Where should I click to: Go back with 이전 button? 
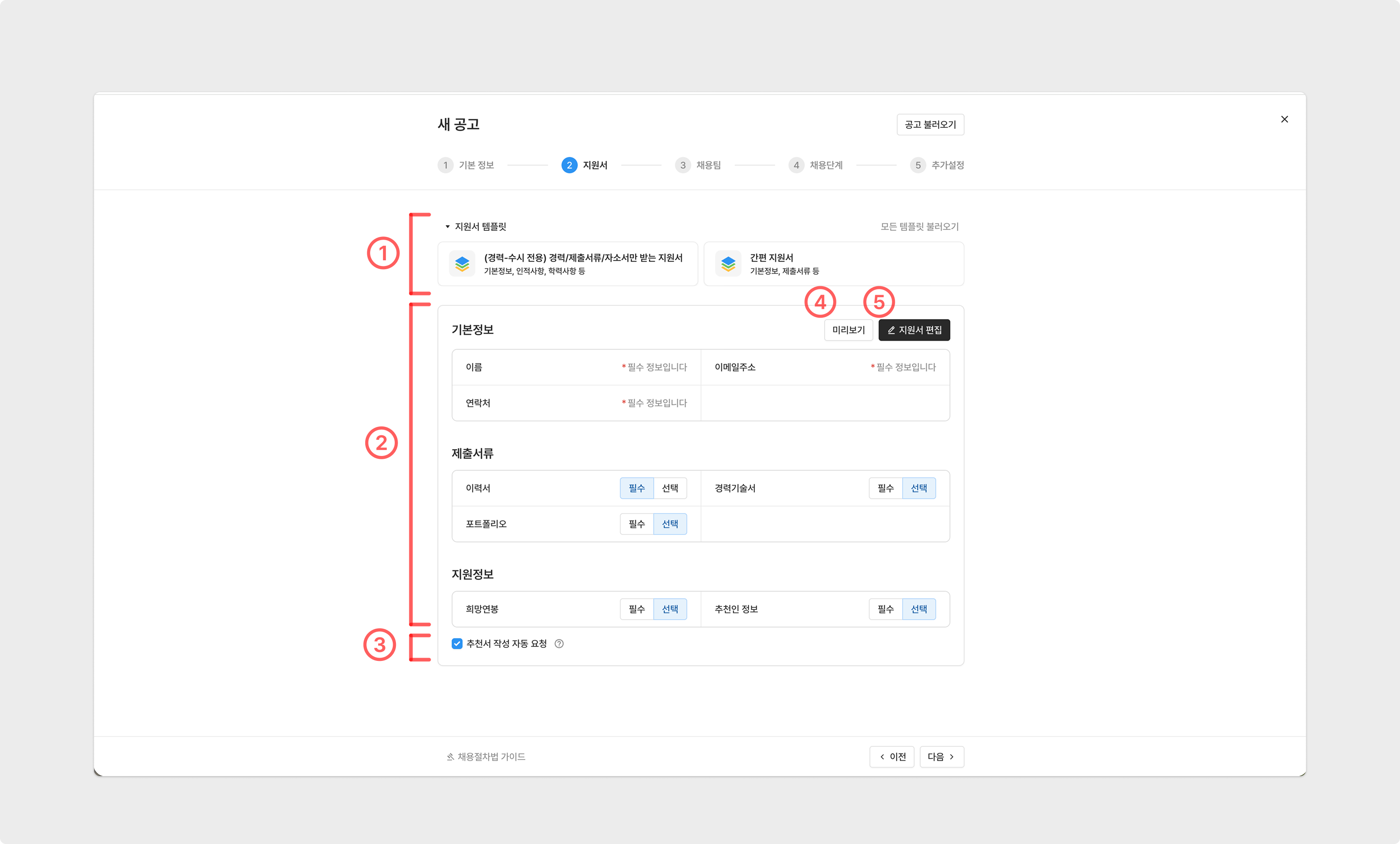pos(891,756)
